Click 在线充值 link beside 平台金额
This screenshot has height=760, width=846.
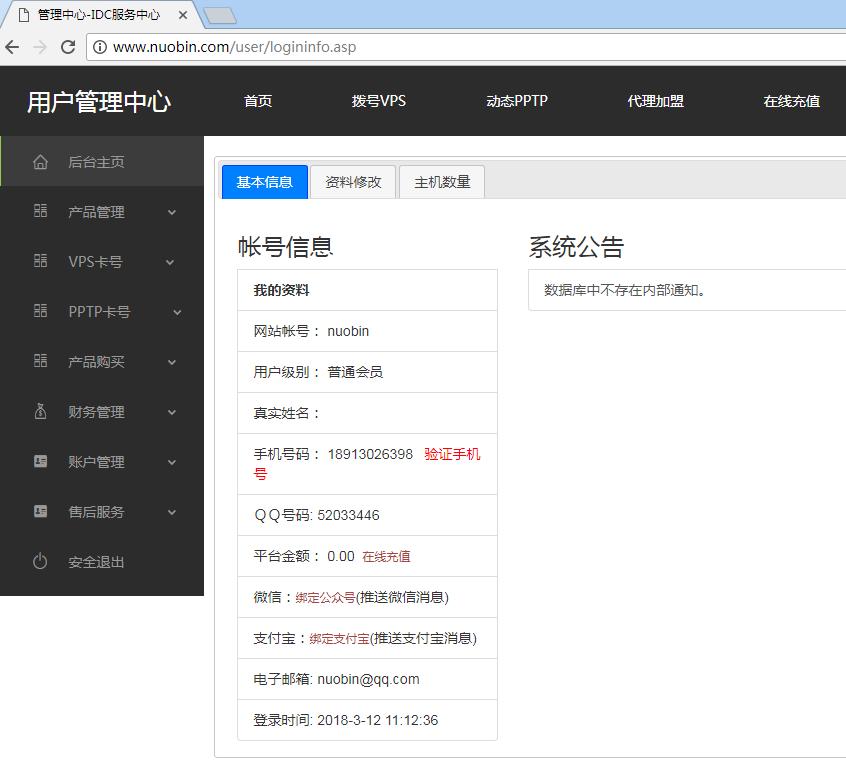[x=386, y=556]
